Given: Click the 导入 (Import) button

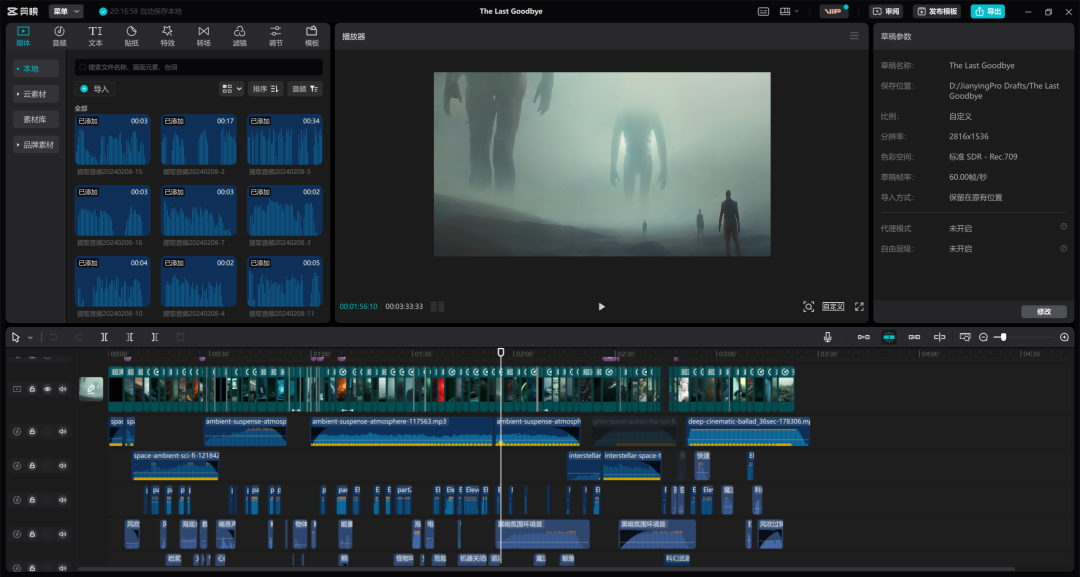Looking at the screenshot, I should click(x=95, y=89).
